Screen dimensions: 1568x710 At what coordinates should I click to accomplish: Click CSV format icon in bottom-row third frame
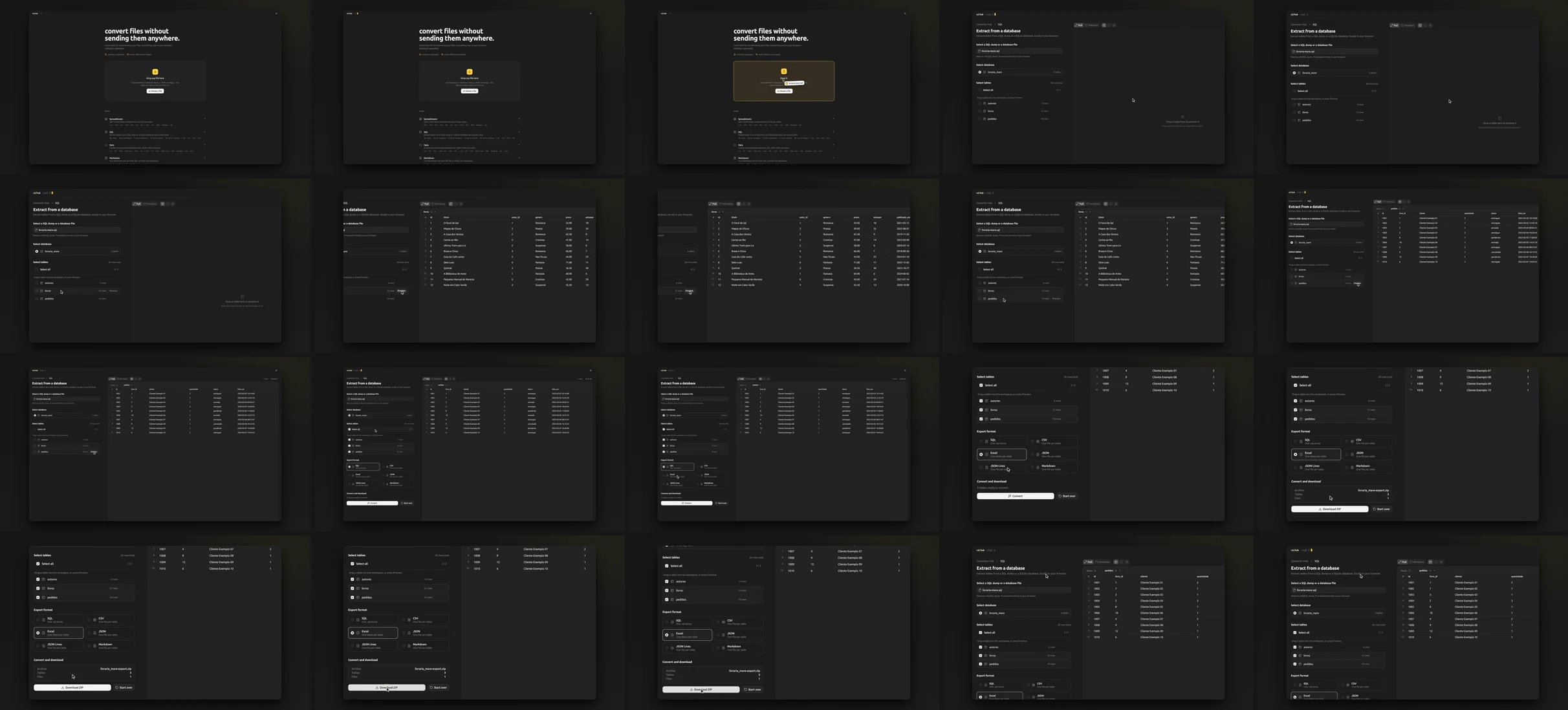click(724, 622)
